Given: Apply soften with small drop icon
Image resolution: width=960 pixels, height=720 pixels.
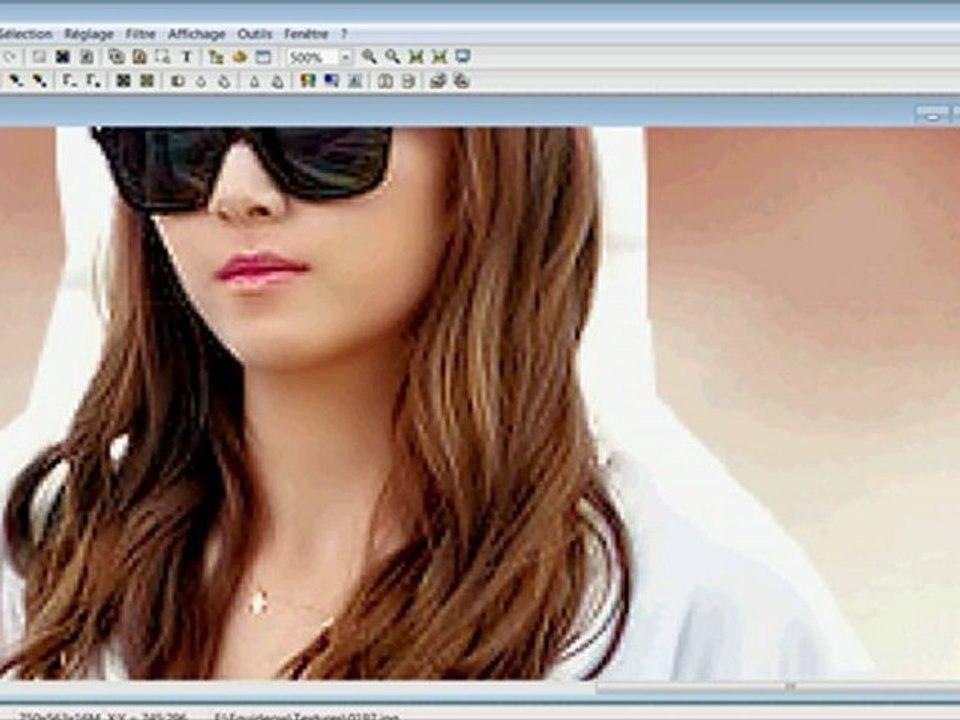Looking at the screenshot, I should [201, 81].
